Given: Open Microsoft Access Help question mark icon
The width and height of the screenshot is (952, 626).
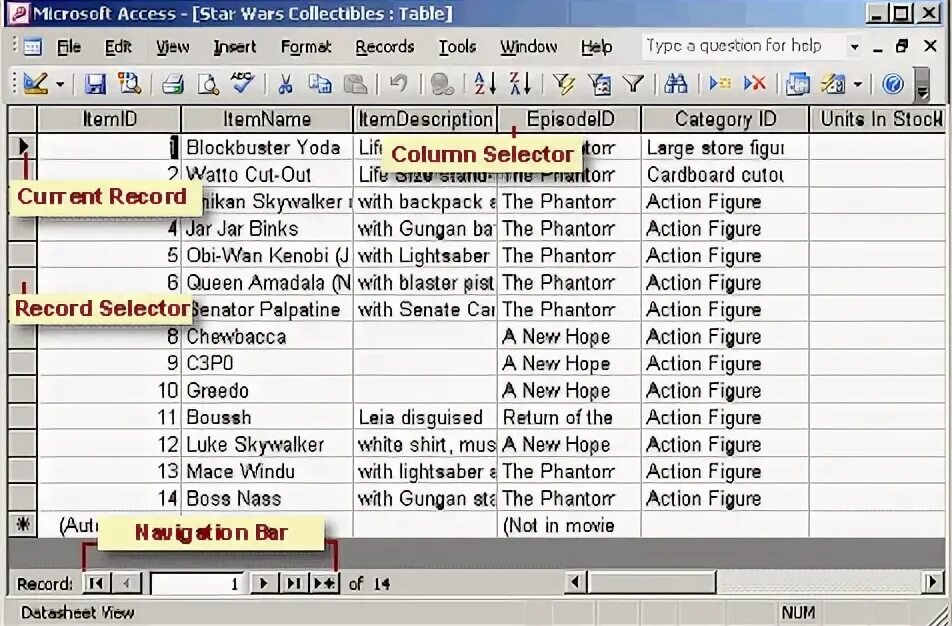Looking at the screenshot, I should click(x=892, y=84).
